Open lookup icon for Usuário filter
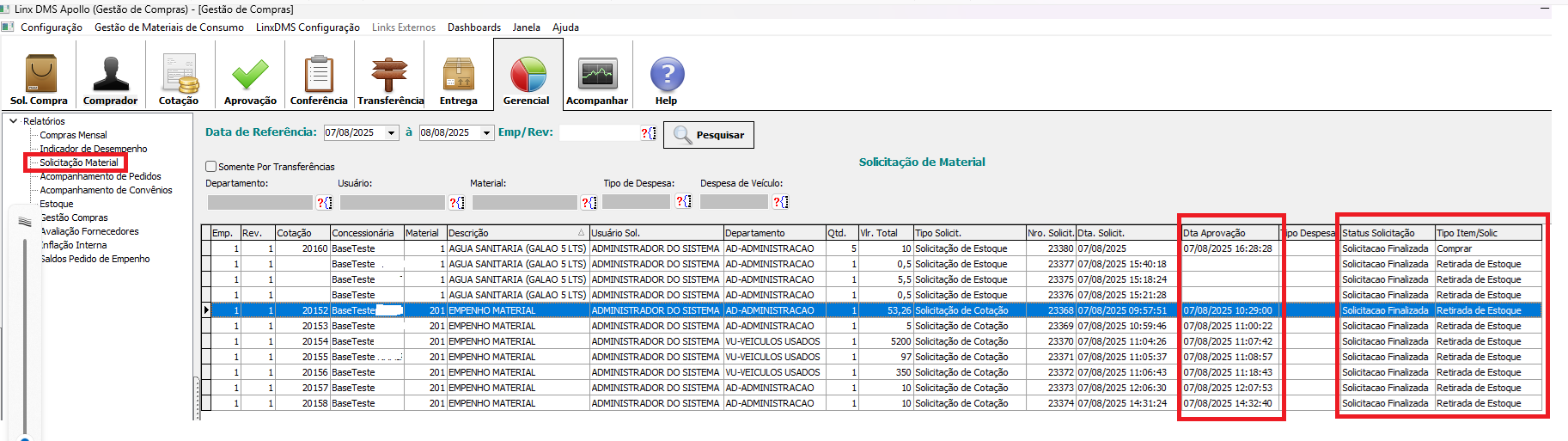Viewport: 1568px width, 441px height. click(x=456, y=202)
